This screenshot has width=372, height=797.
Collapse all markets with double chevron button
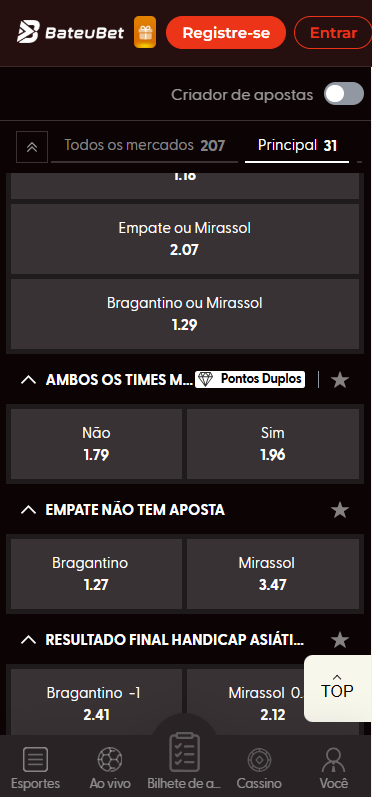(32, 147)
